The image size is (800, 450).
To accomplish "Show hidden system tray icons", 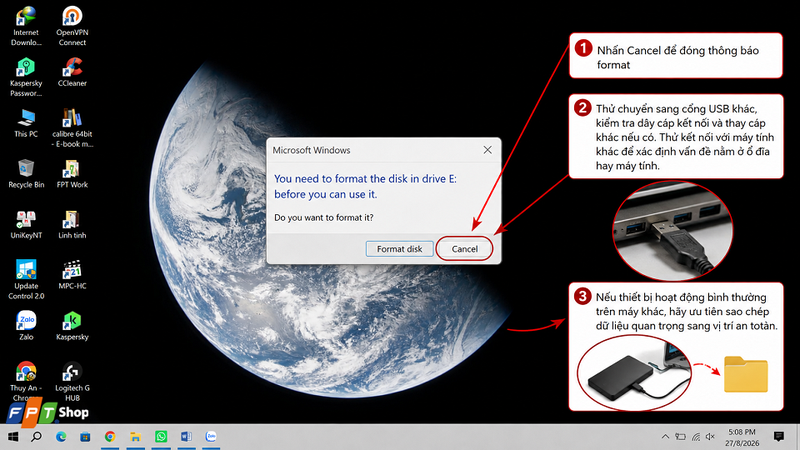I will point(665,437).
